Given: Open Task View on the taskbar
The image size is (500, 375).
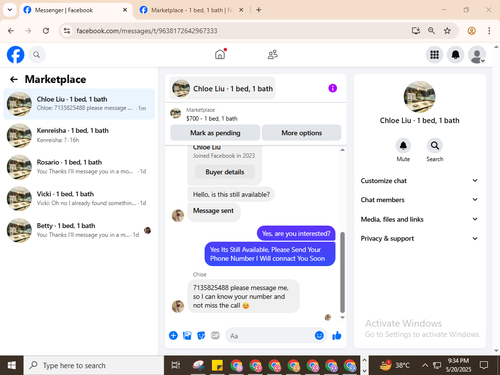Looking at the screenshot, I should (x=176, y=365).
